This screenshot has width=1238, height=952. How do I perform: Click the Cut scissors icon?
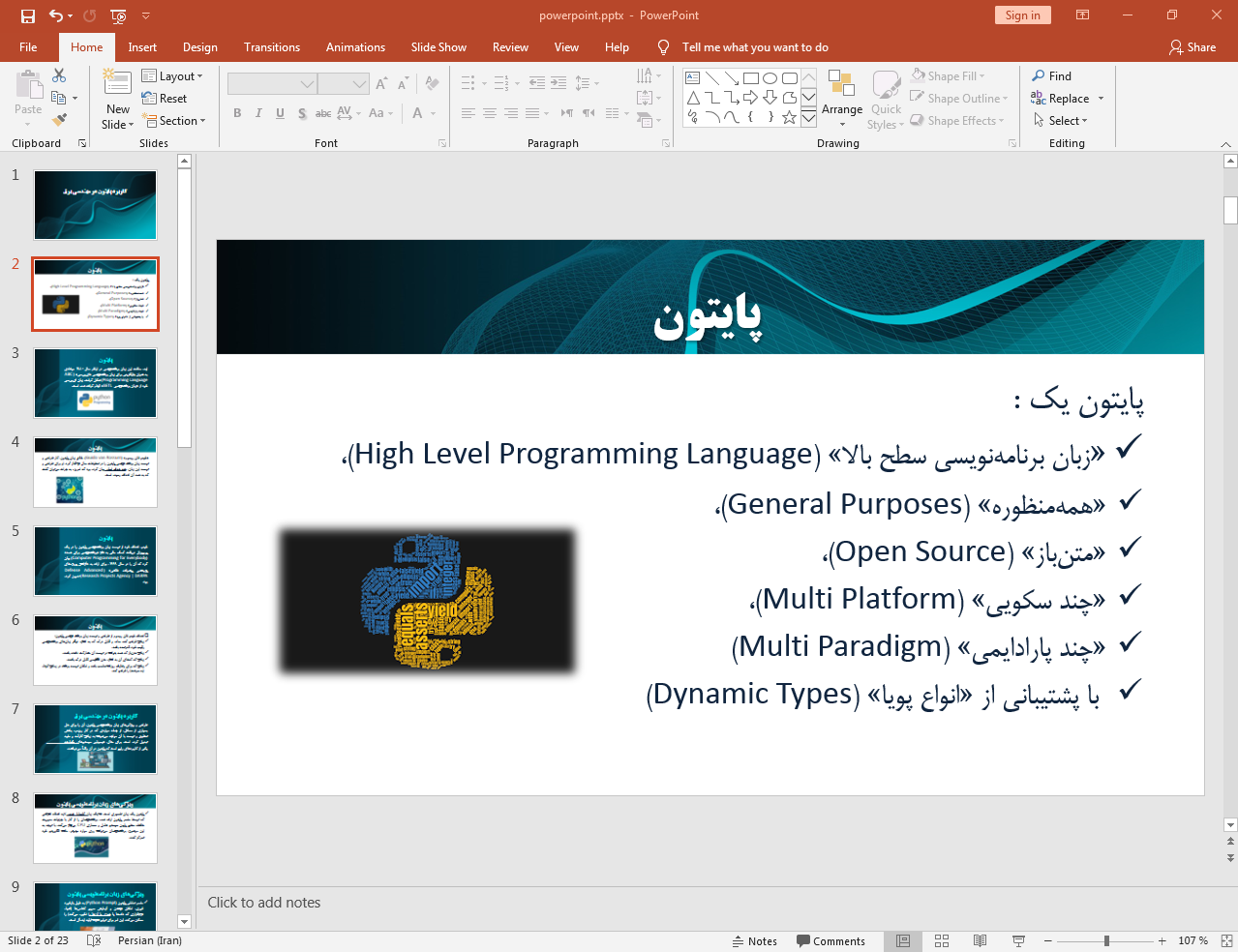tap(59, 75)
